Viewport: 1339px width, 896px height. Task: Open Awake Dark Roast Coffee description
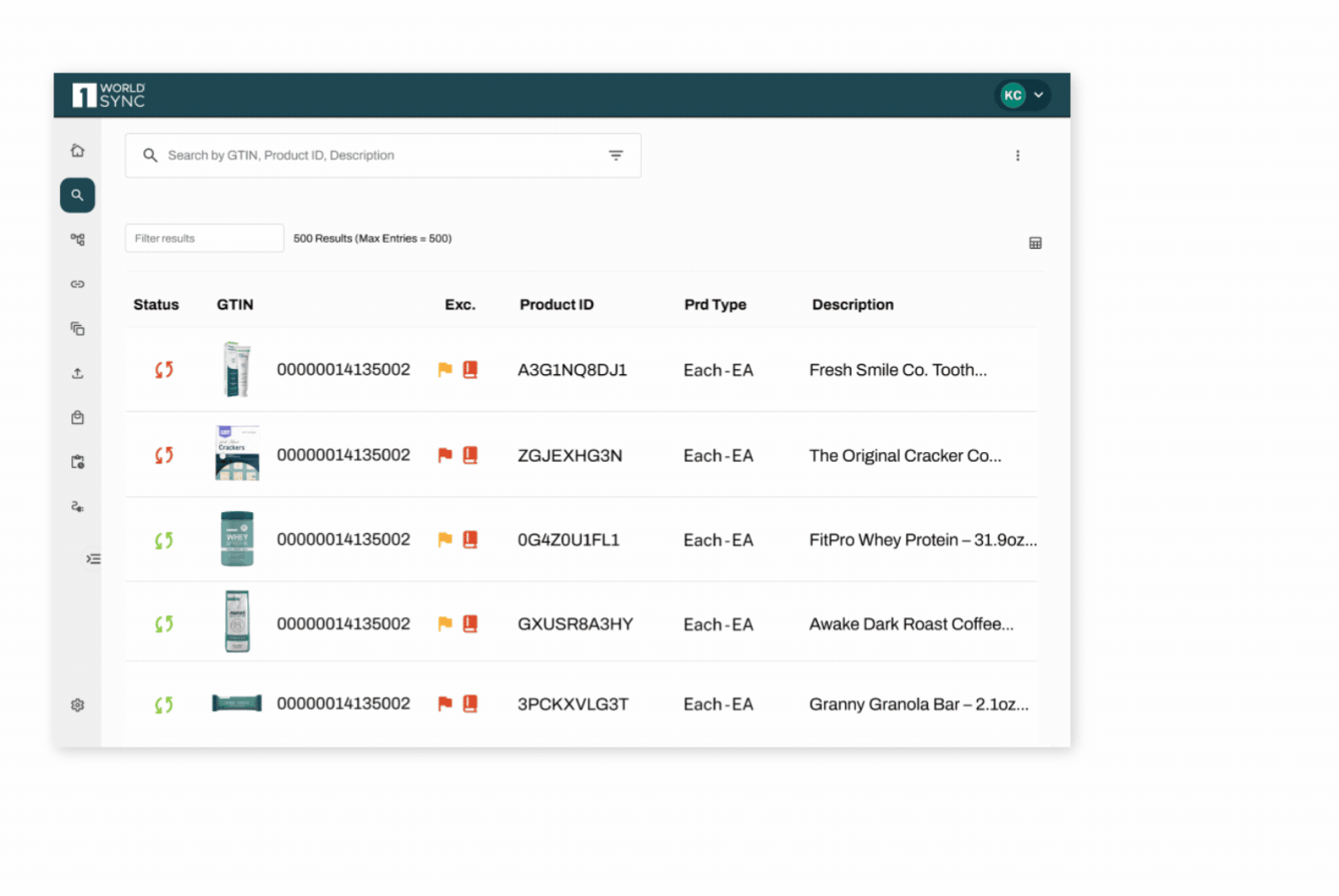point(911,624)
